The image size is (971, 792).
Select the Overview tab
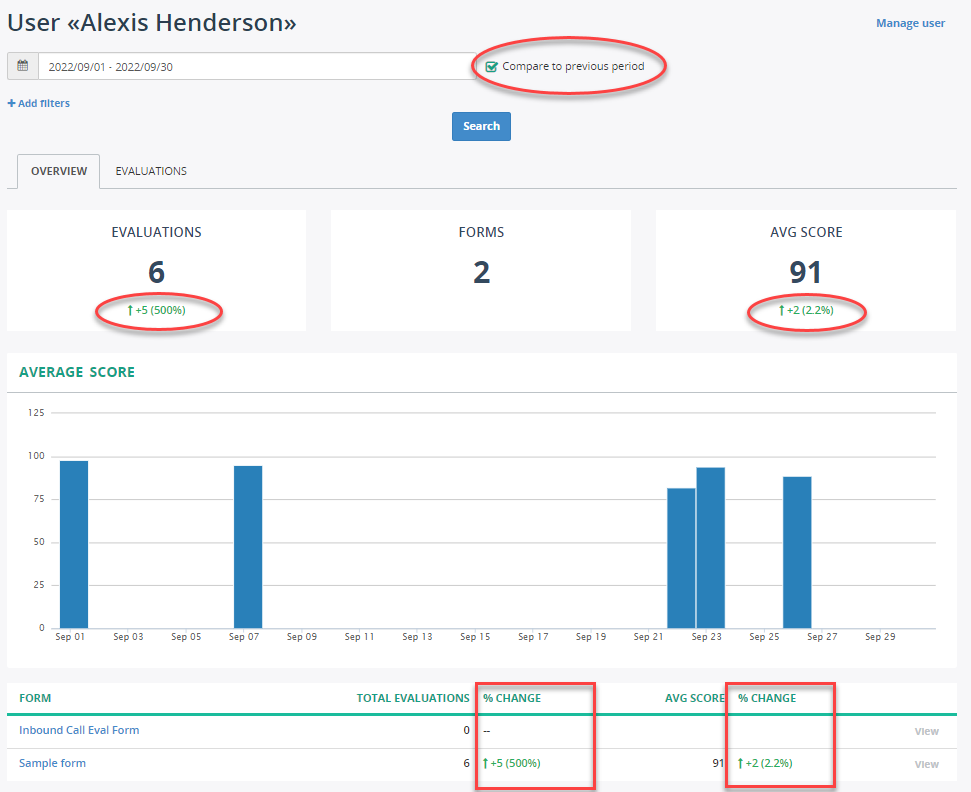(58, 171)
